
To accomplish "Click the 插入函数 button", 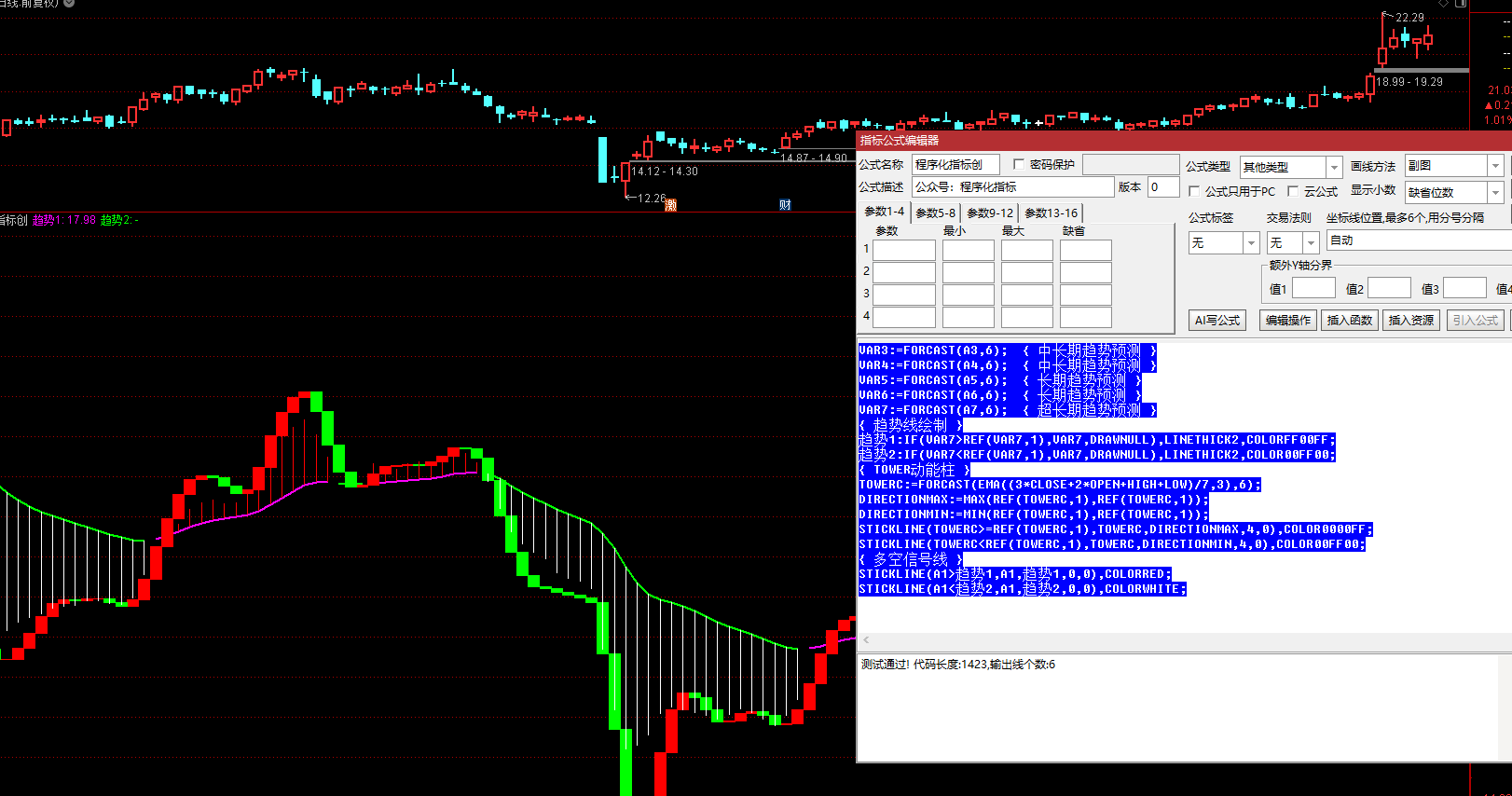I will click(1349, 320).
